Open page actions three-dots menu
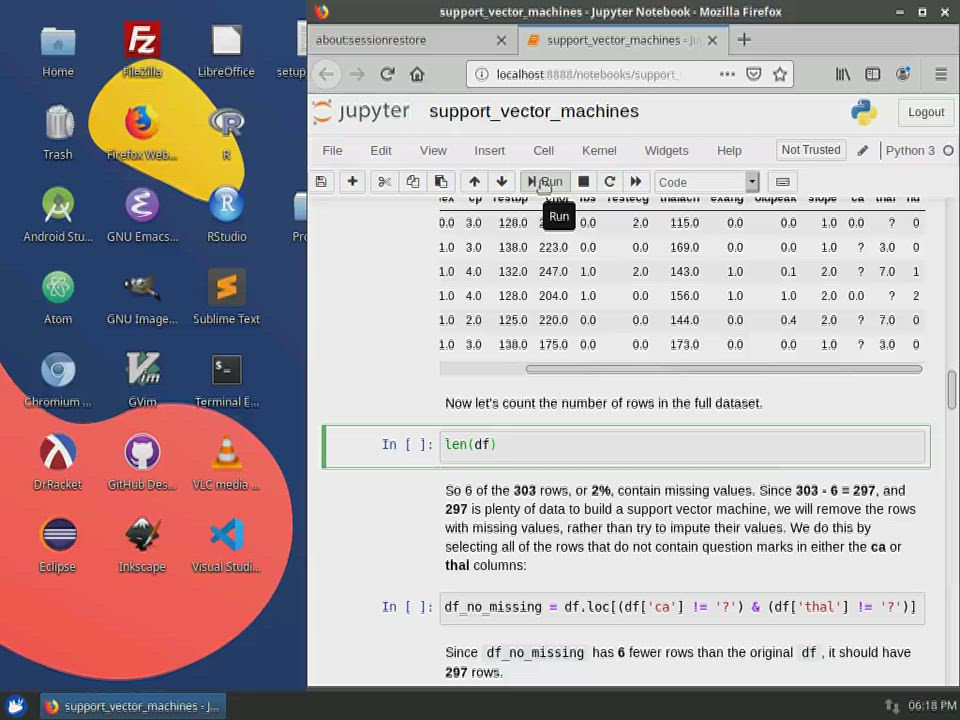The image size is (960, 720). click(x=727, y=74)
